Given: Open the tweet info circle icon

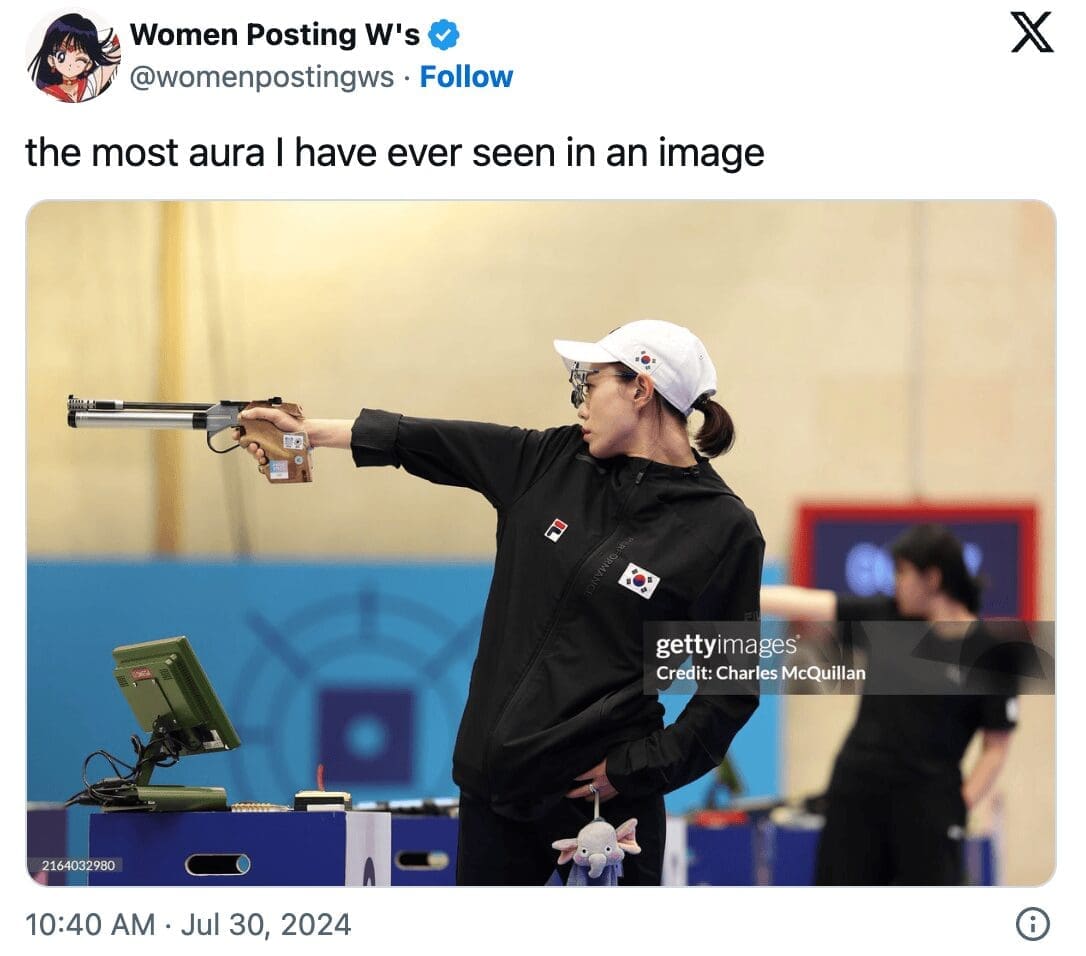Looking at the screenshot, I should (1033, 924).
